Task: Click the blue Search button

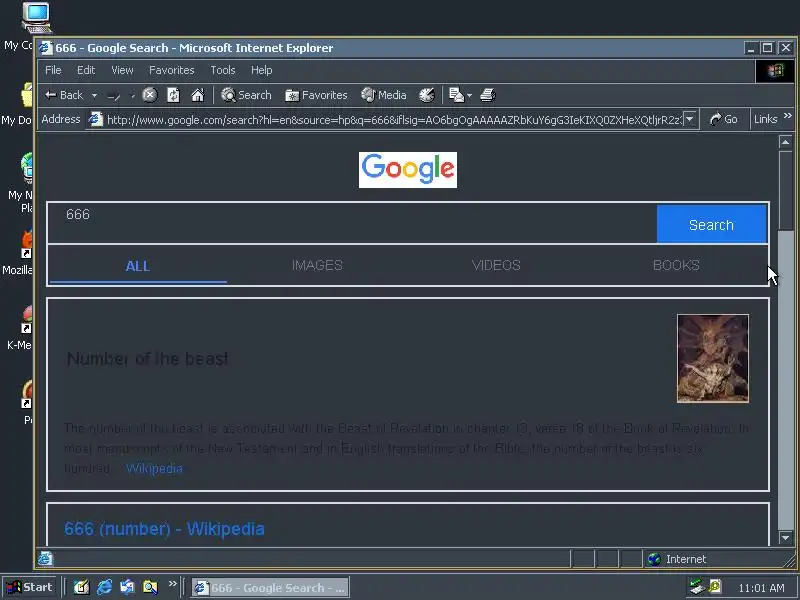Action: tap(711, 224)
